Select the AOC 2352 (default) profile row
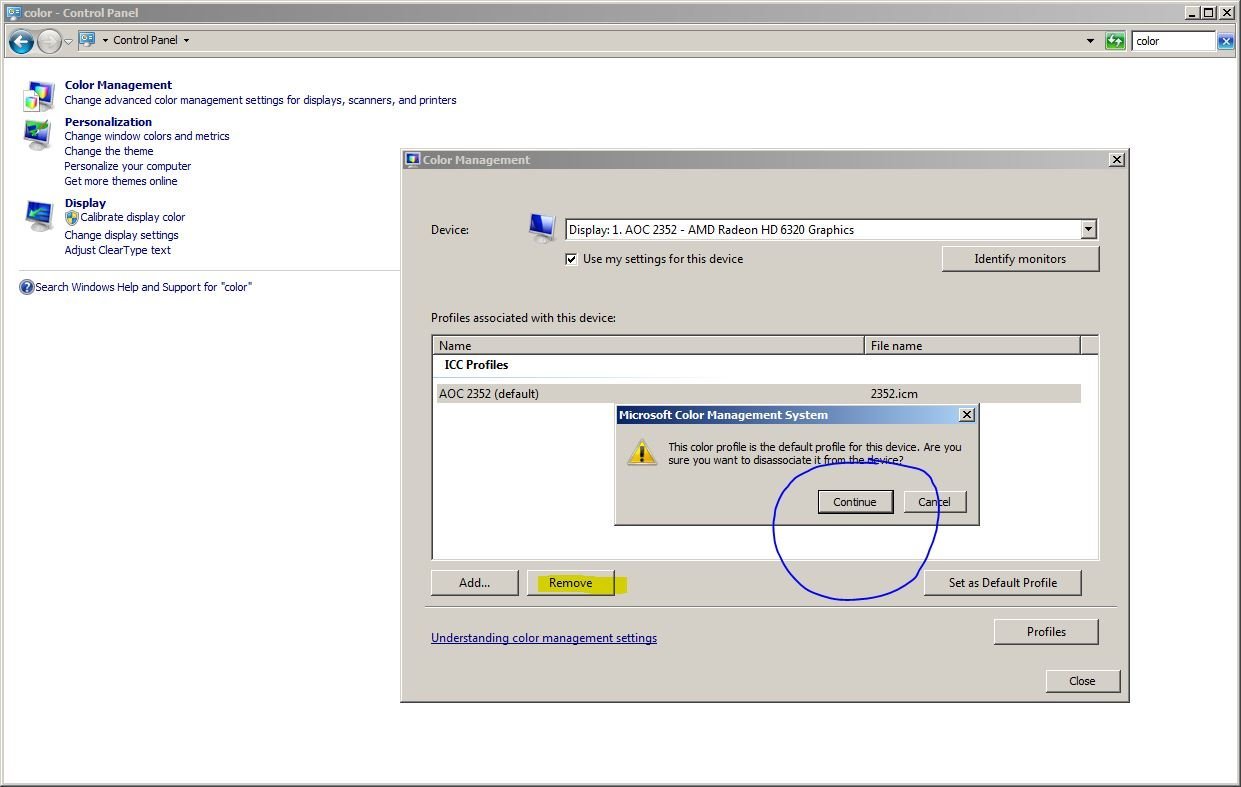Image resolution: width=1241 pixels, height=787 pixels. click(x=759, y=394)
